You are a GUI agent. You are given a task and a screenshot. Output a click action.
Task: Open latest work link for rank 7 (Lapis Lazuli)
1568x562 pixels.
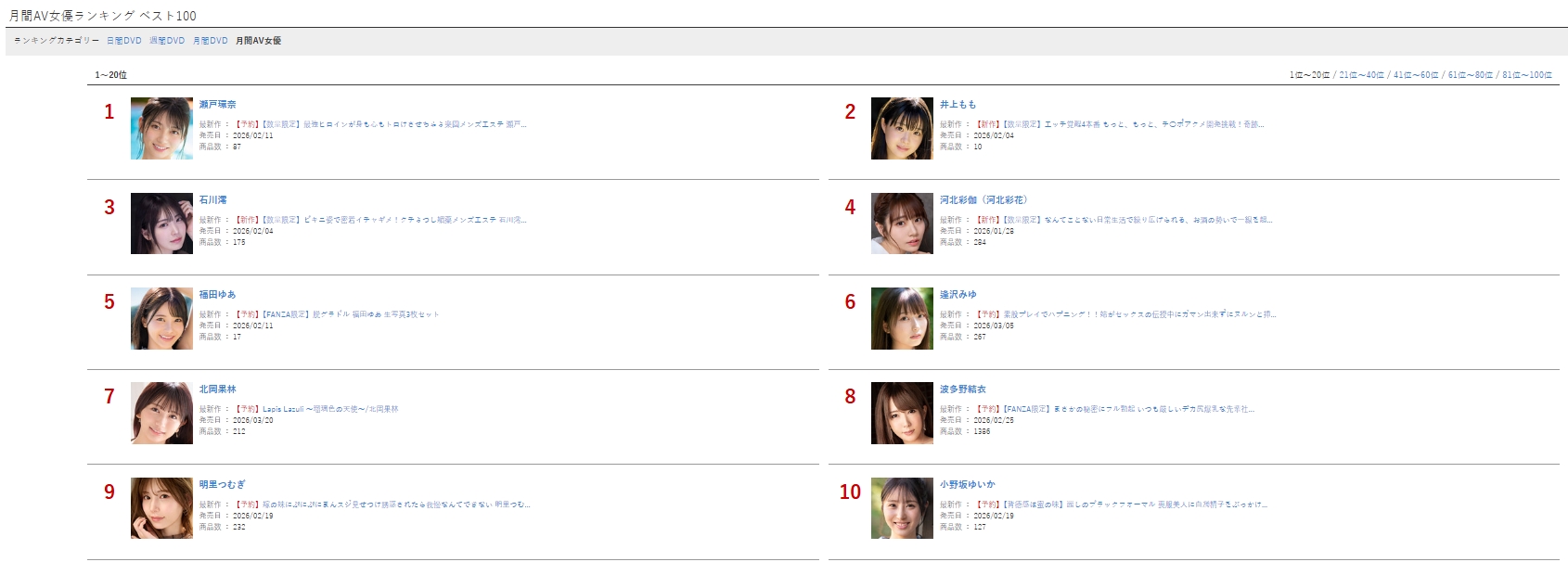pos(317,409)
